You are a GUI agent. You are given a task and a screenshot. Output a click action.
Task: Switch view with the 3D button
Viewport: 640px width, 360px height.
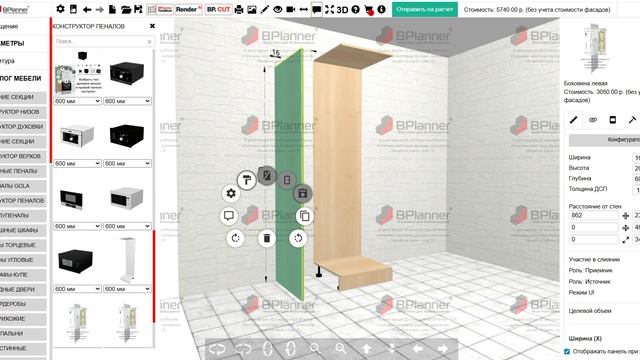(x=342, y=9)
